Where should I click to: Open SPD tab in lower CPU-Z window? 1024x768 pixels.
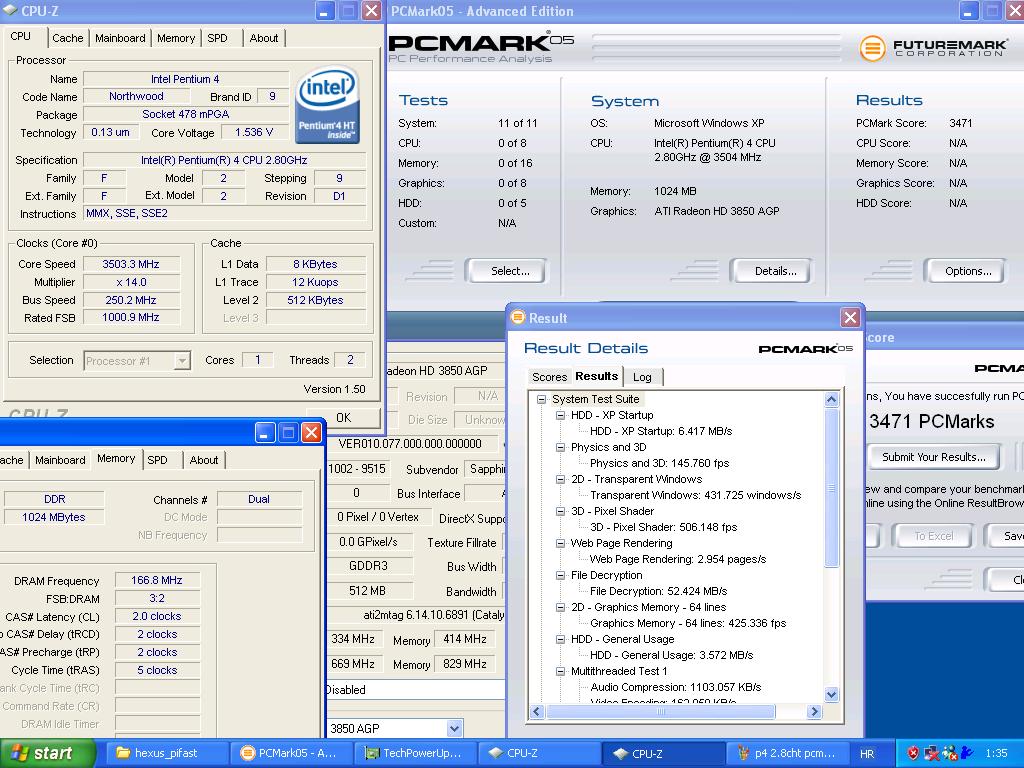pyautogui.click(x=157, y=460)
